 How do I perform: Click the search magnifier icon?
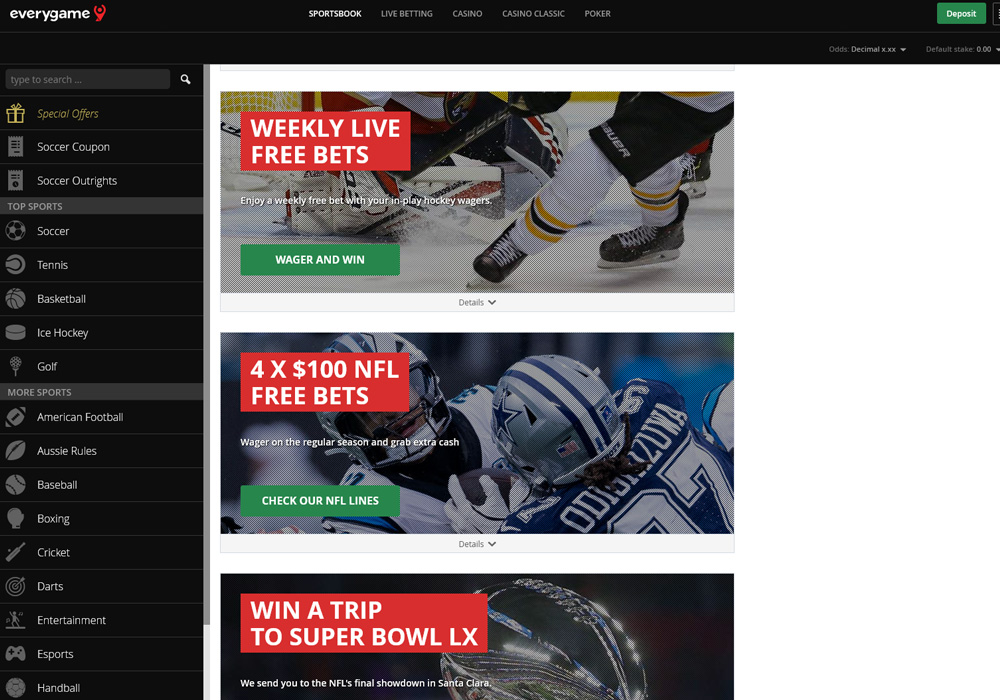tap(186, 80)
